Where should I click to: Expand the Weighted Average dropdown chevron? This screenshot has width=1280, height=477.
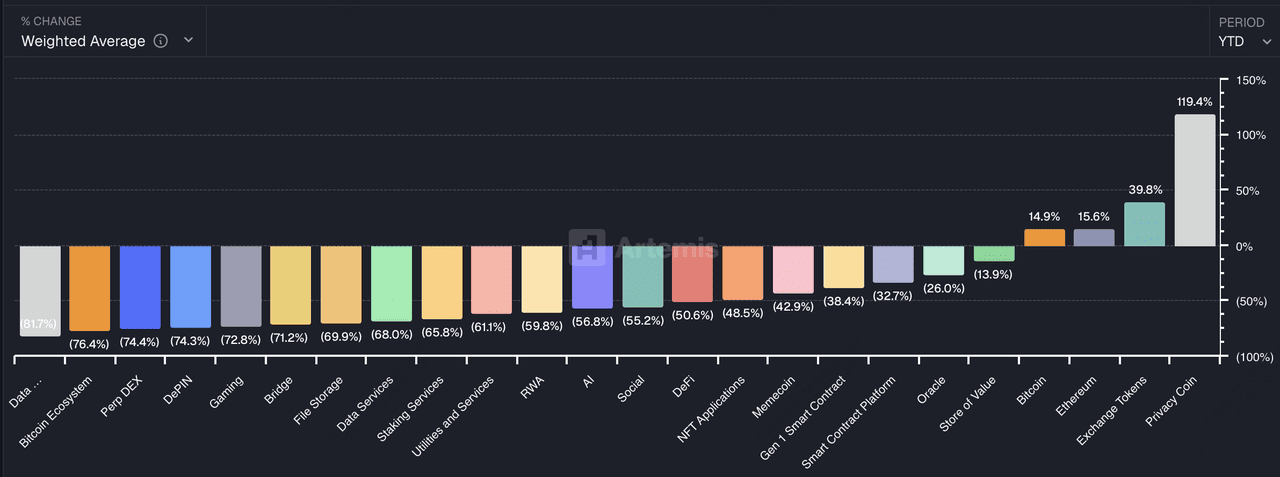[x=188, y=41]
